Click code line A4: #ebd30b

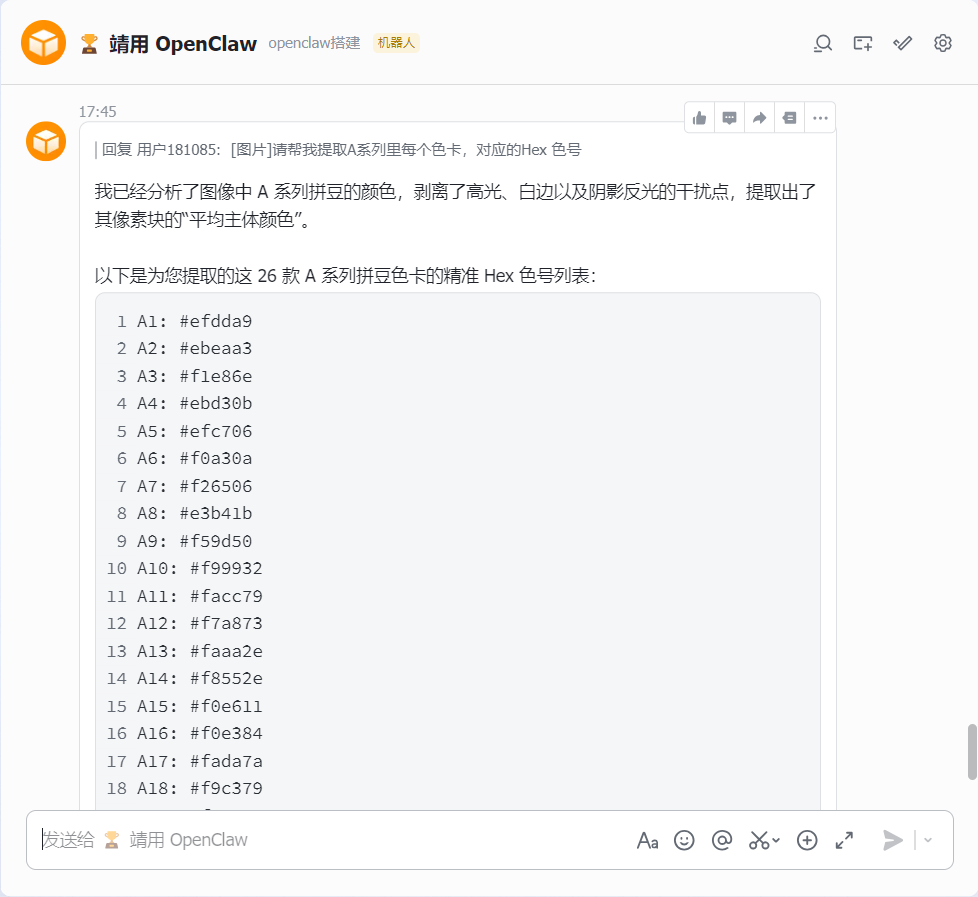point(194,404)
